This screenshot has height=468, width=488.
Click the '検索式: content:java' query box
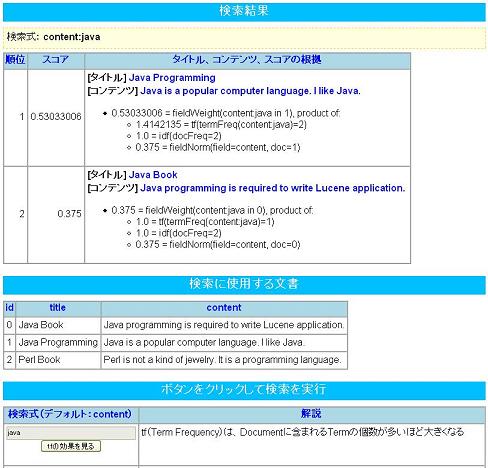(244, 37)
